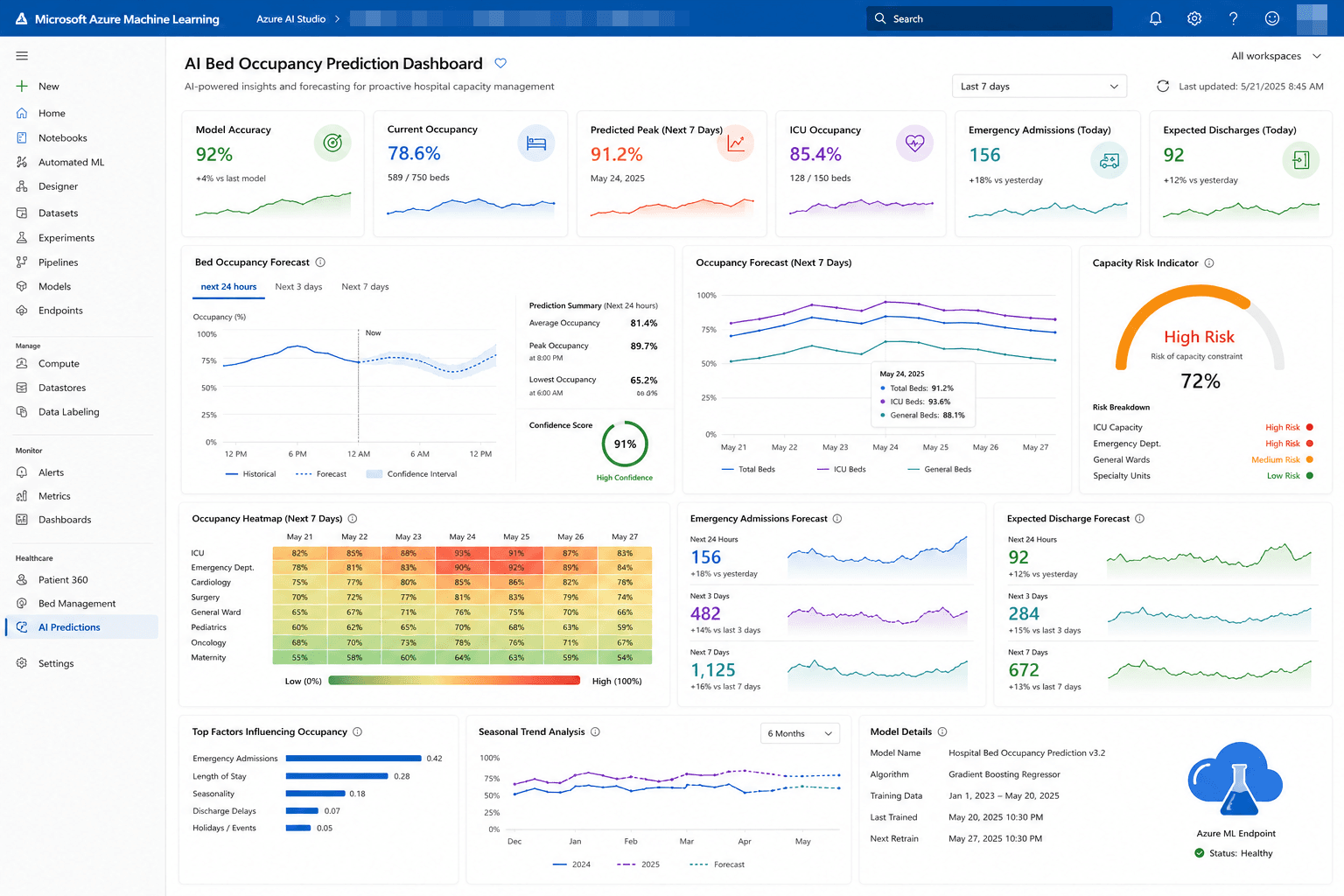Click the Expected Discharges exit icon
This screenshot has width=1344, height=896.
1301,160
